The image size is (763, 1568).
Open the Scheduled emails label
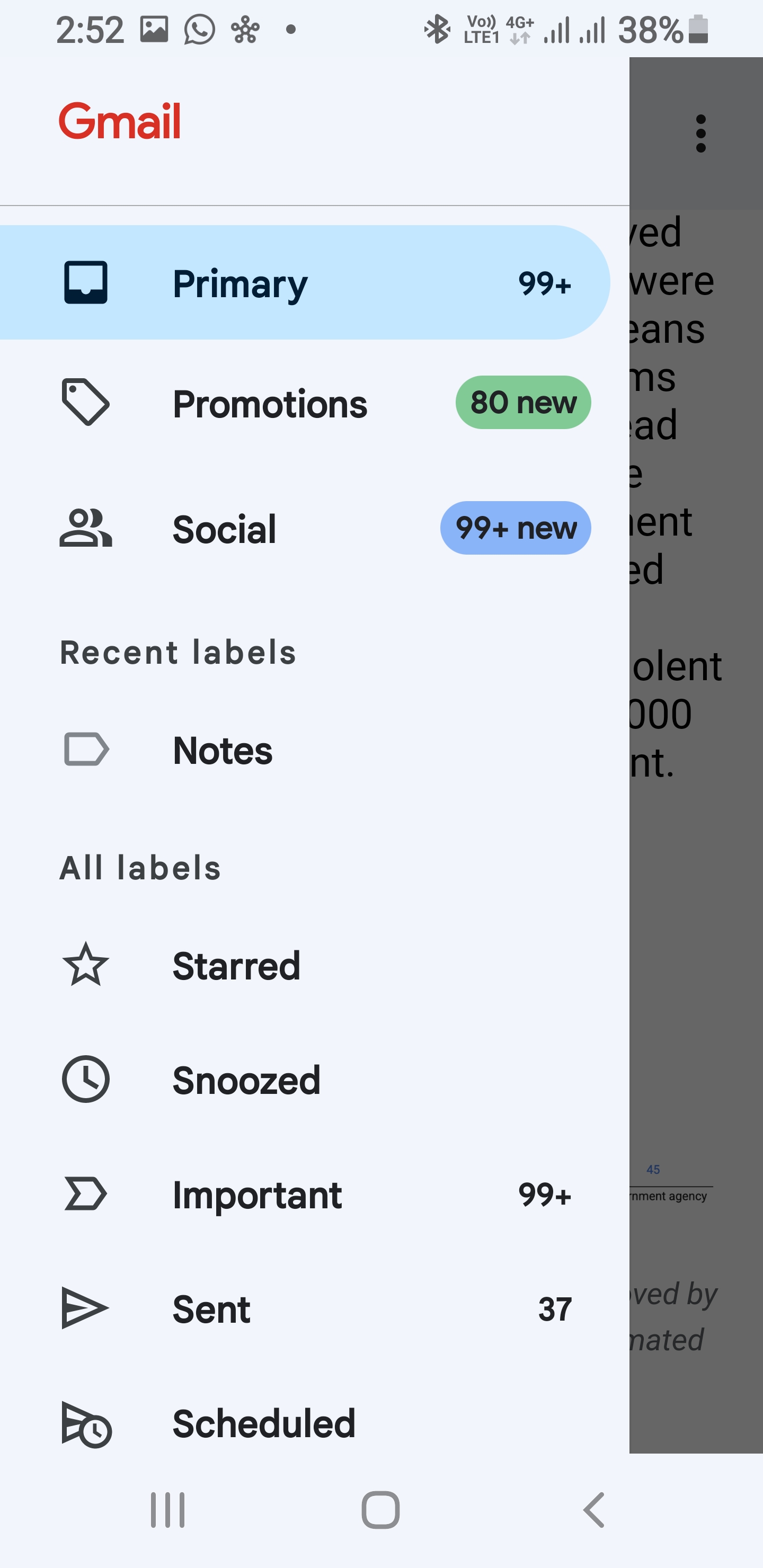click(264, 1424)
